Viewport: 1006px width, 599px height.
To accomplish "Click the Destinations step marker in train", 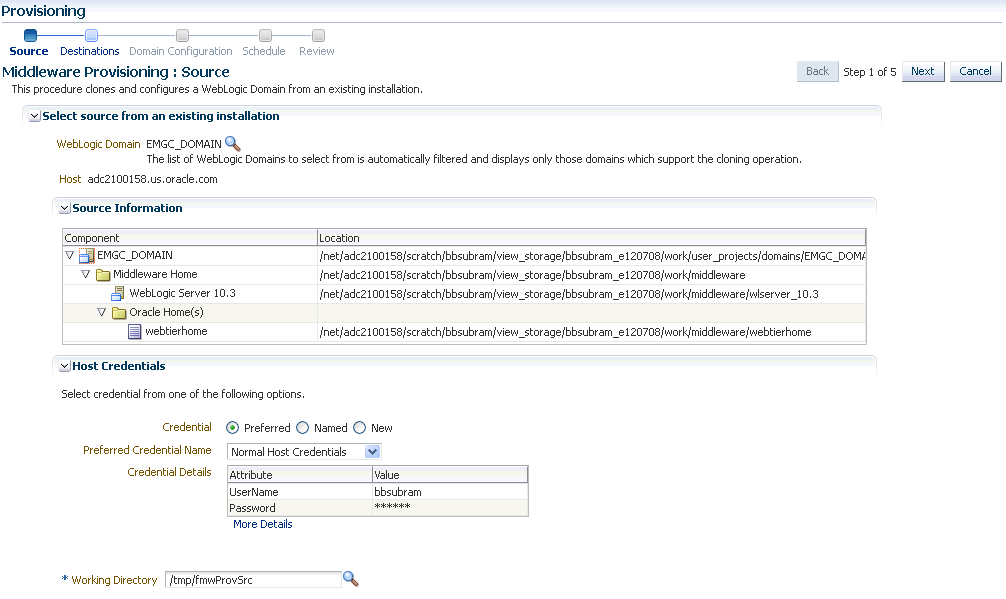I will click(91, 35).
